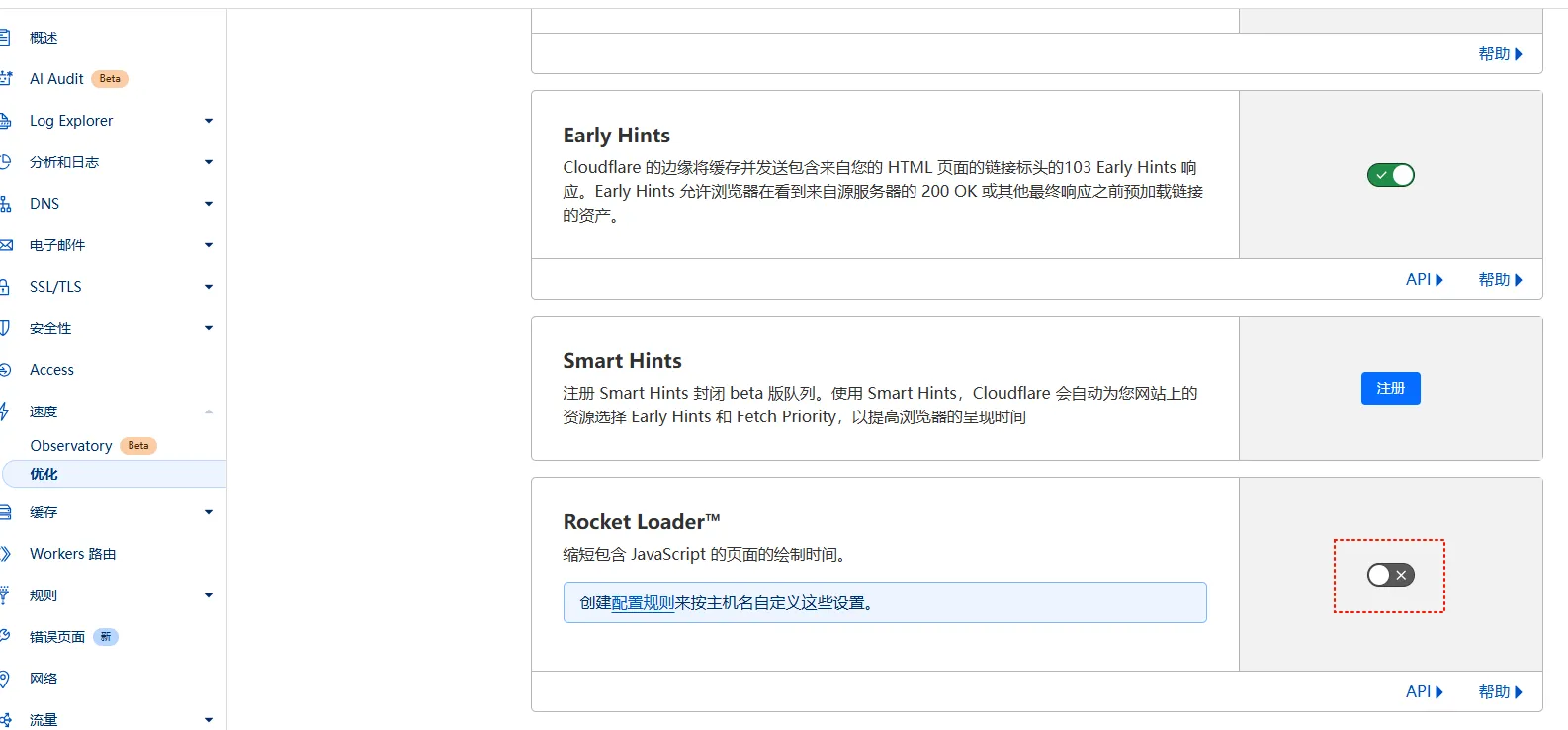Collapse the 速度 section arrow

coord(209,411)
